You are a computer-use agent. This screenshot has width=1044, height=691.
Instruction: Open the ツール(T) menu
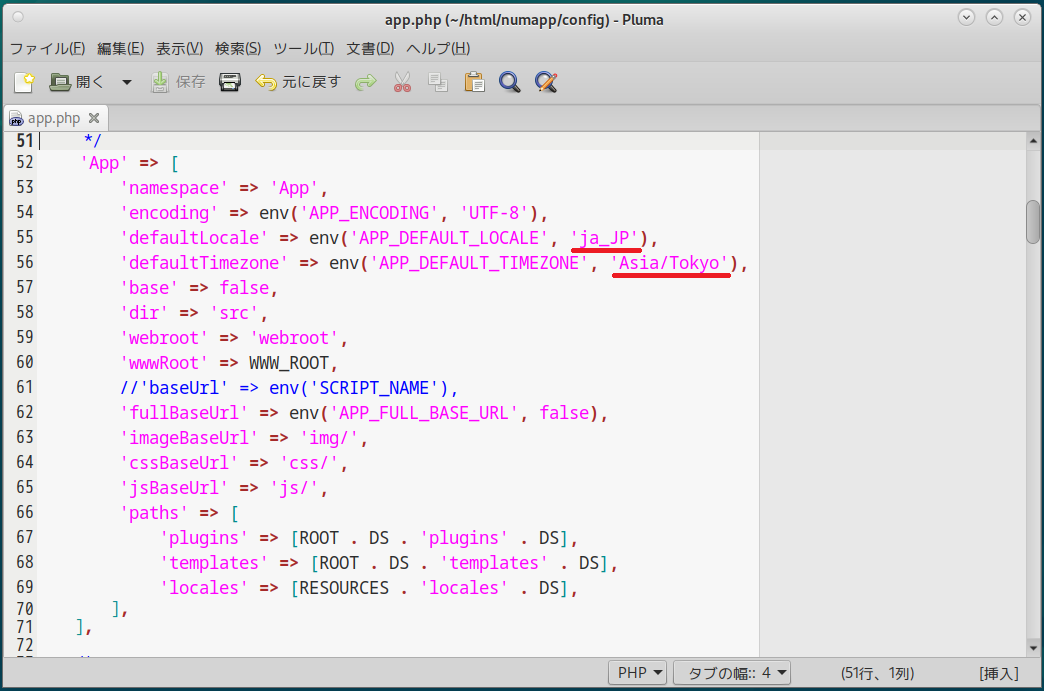[304, 48]
